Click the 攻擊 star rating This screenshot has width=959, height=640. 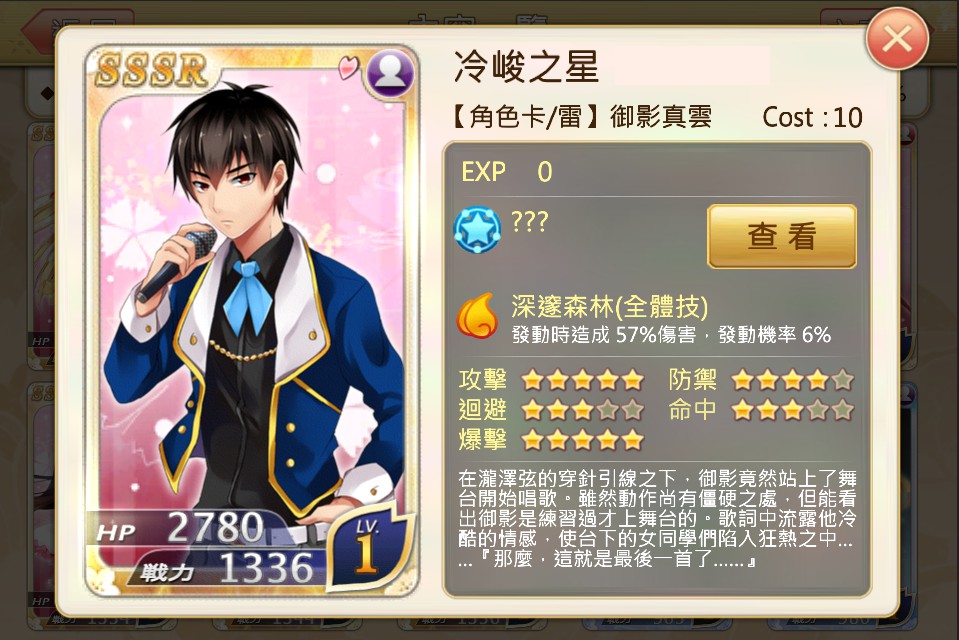(582, 380)
